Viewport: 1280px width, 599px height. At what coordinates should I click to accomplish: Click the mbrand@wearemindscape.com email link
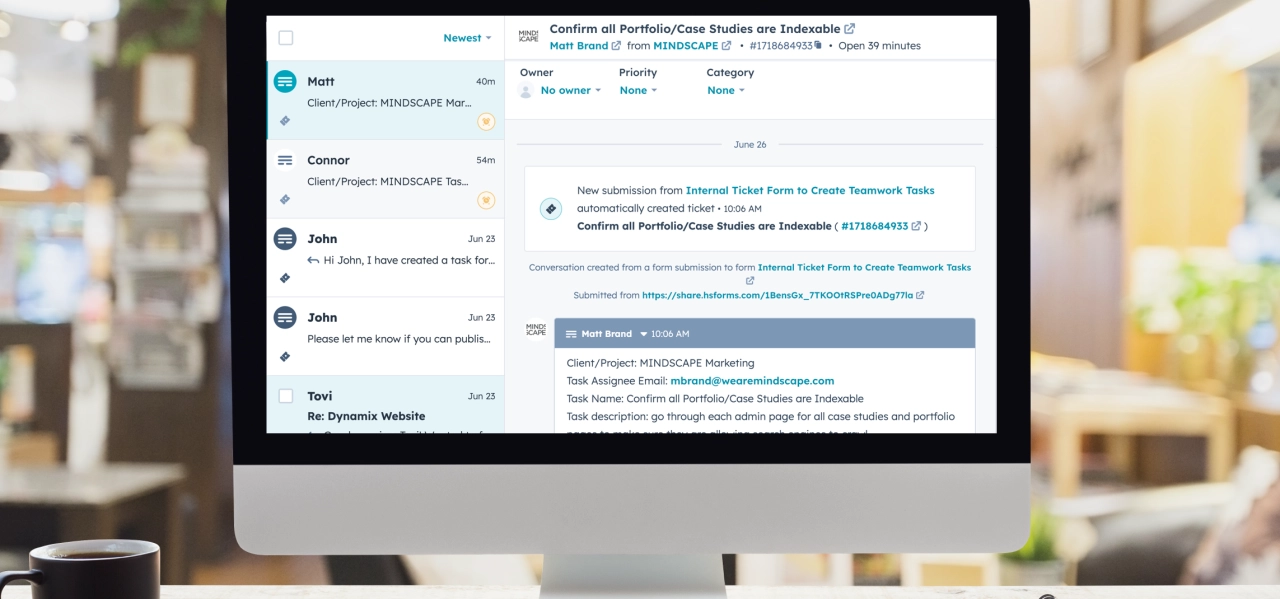point(752,381)
